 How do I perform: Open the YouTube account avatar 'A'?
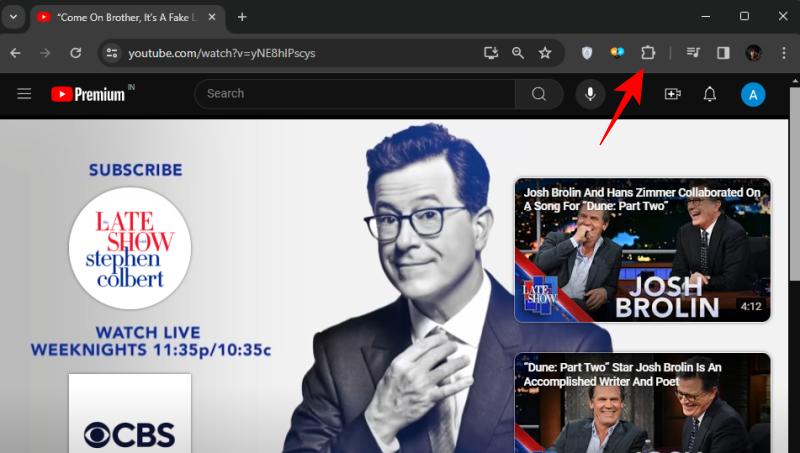753,94
